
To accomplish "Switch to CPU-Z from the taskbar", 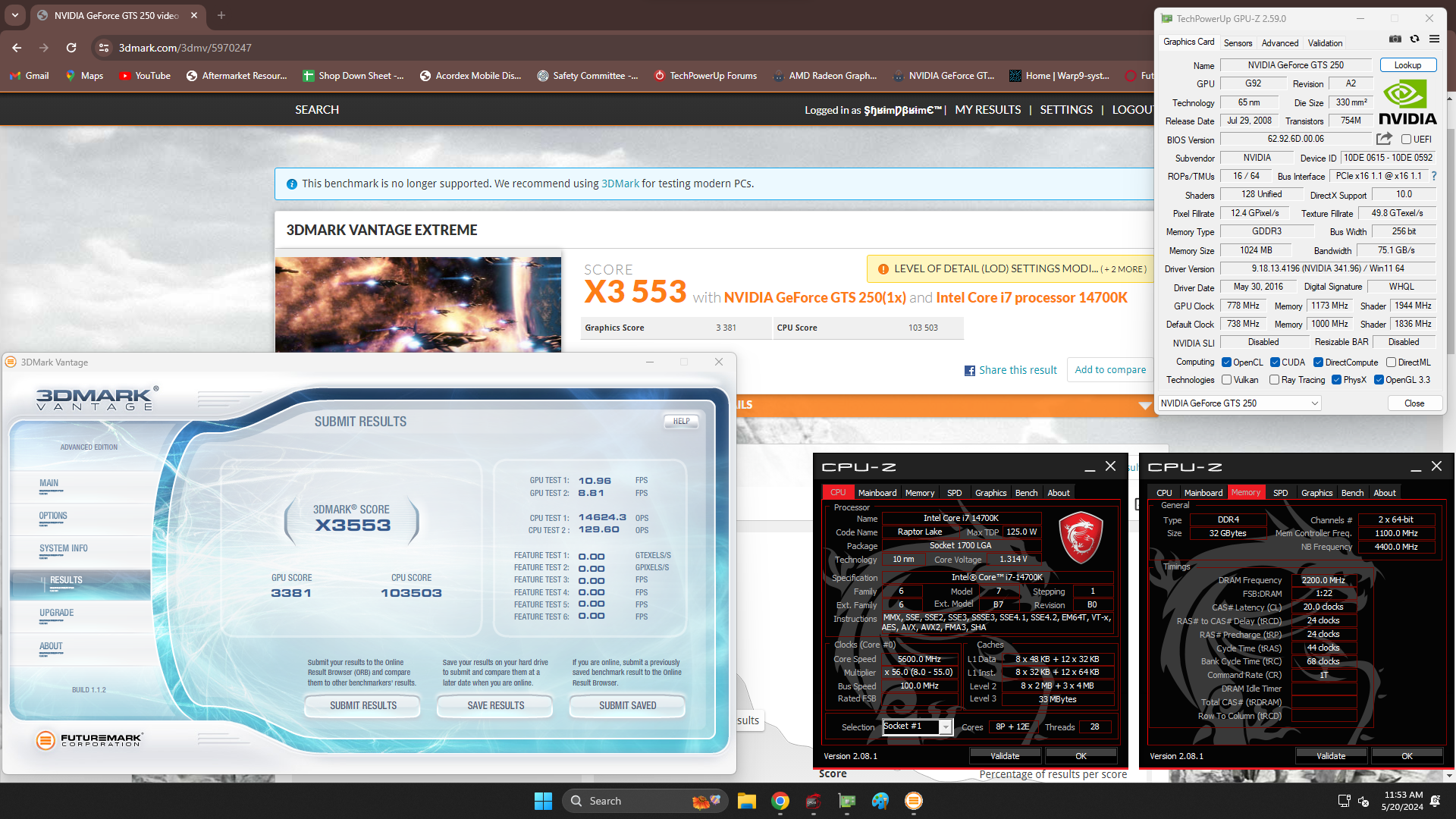I will [814, 801].
